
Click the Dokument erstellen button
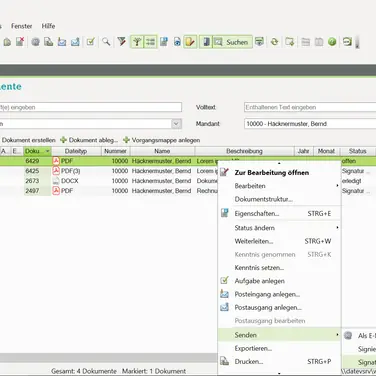point(29,140)
